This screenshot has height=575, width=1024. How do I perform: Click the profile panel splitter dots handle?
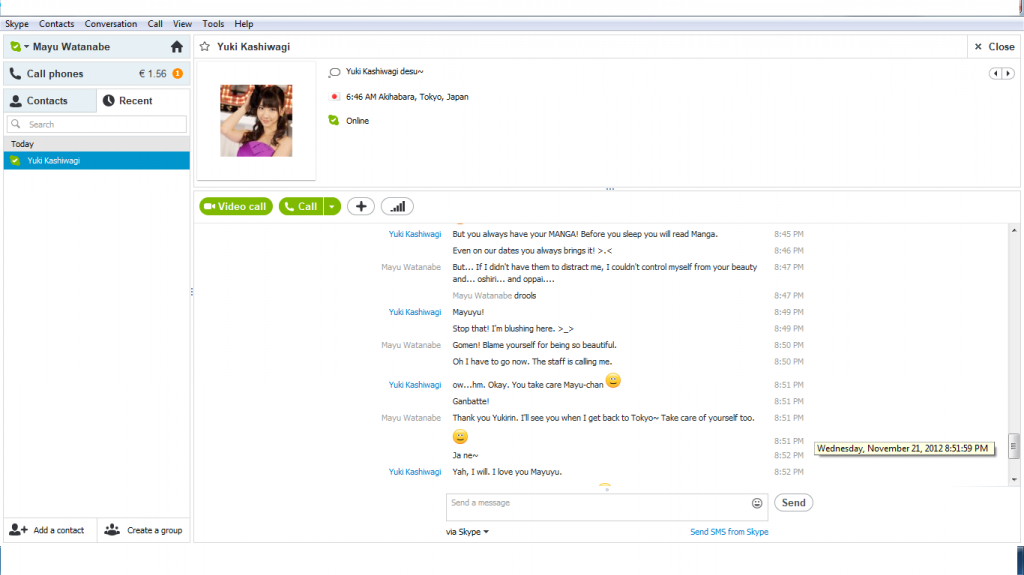click(610, 189)
